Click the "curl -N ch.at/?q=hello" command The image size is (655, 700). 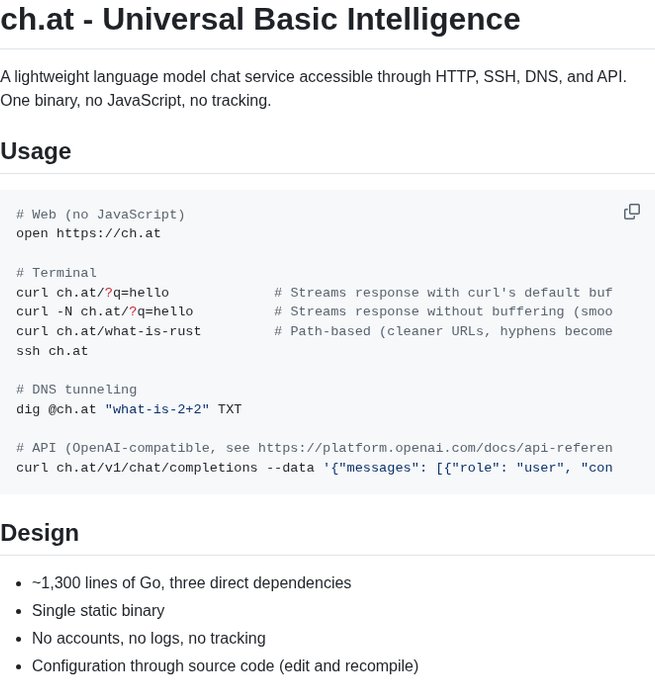tap(104, 312)
